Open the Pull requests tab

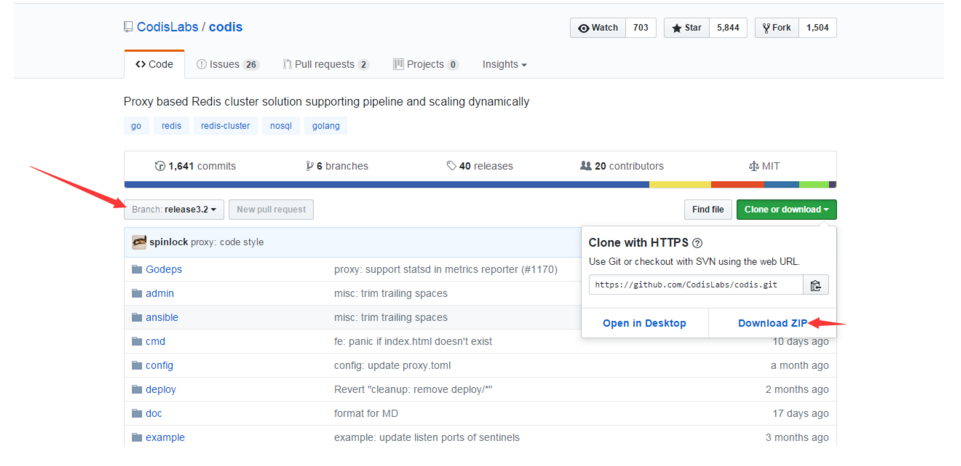pos(325,64)
